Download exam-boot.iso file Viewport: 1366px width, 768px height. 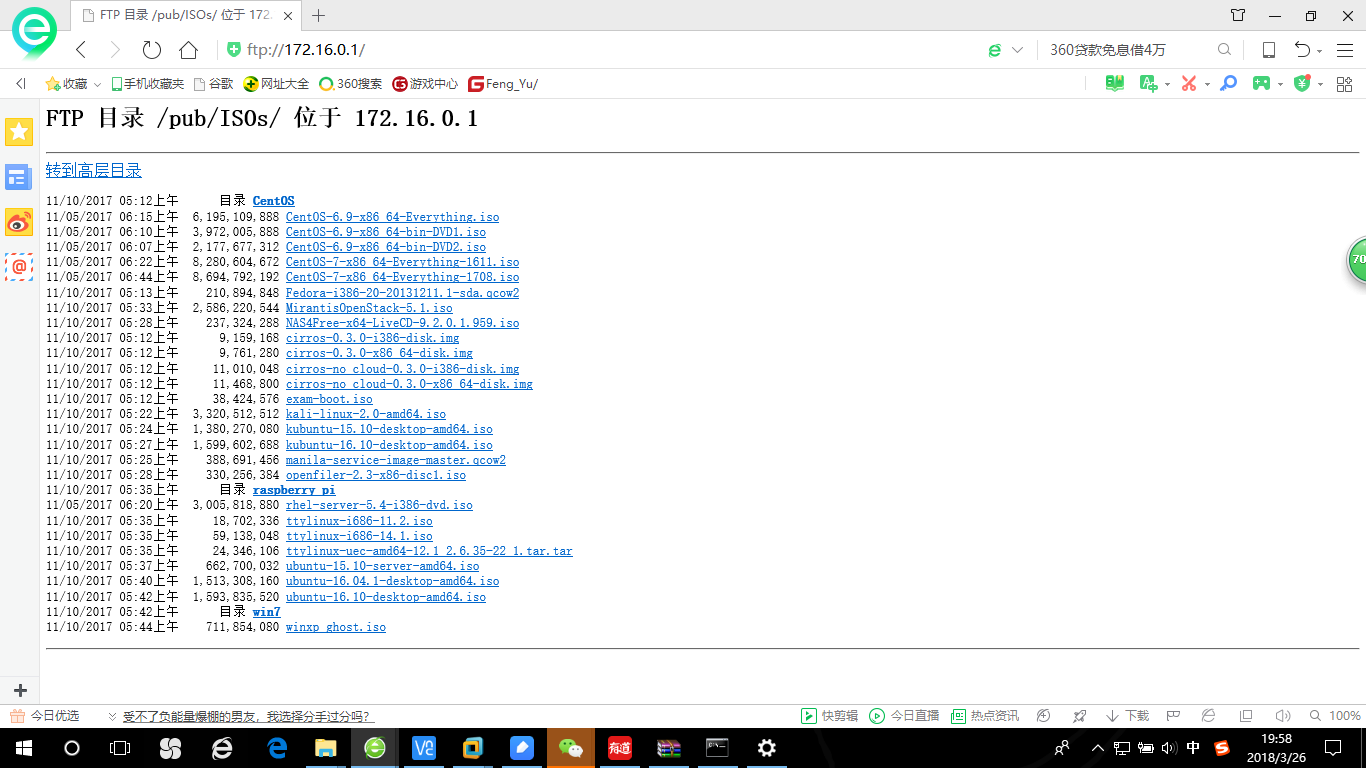pos(329,399)
